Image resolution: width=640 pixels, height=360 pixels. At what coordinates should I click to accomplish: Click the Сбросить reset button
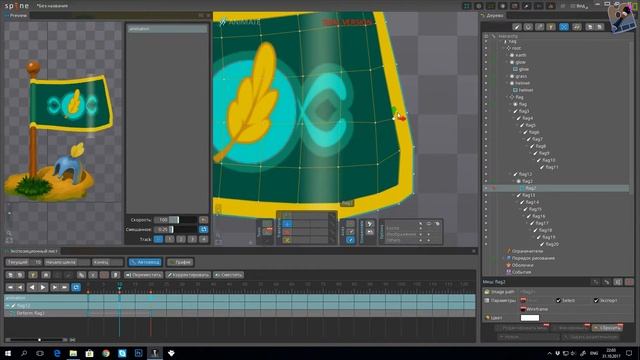coord(607,328)
